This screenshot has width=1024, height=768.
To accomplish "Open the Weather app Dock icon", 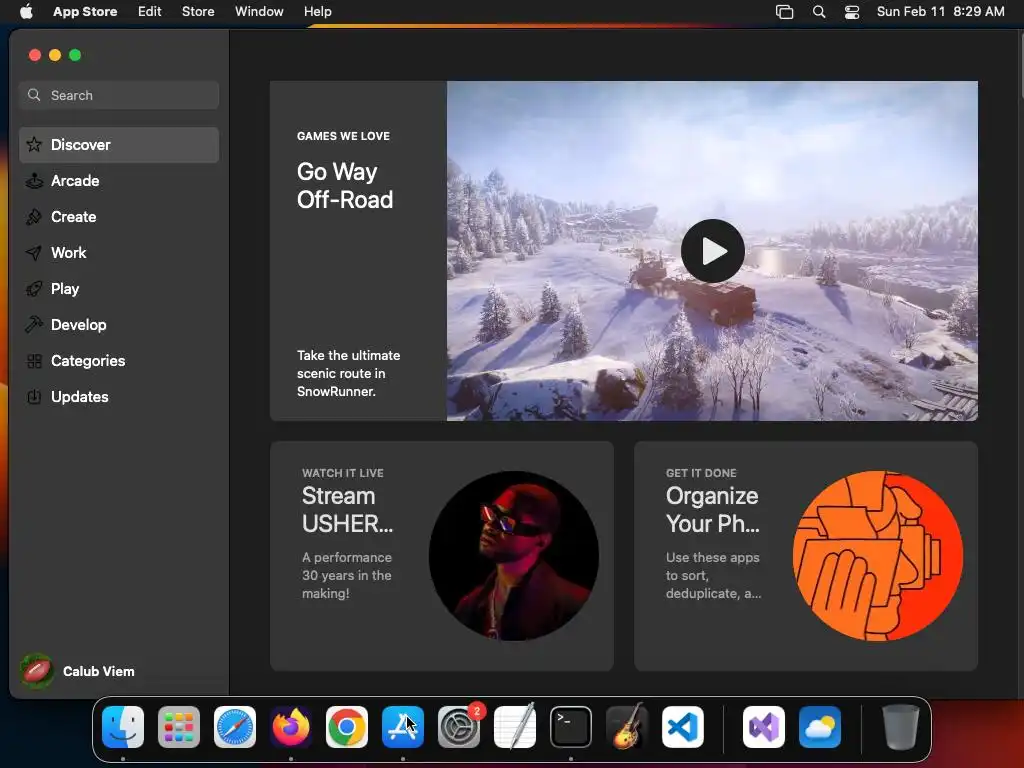I will click(820, 727).
